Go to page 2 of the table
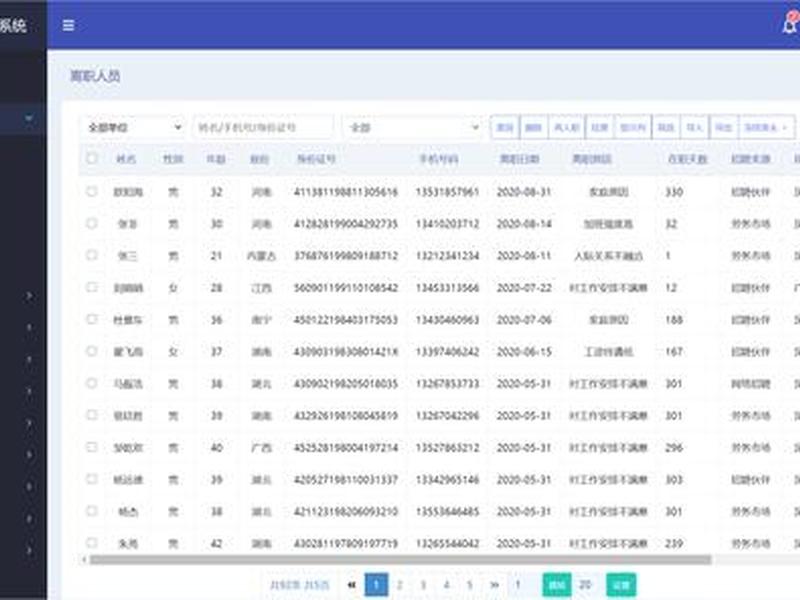800x600 pixels. [x=399, y=585]
